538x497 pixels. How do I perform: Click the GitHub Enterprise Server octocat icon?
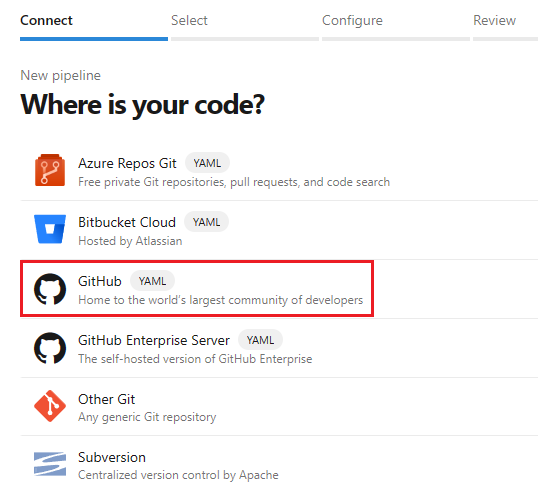50,348
